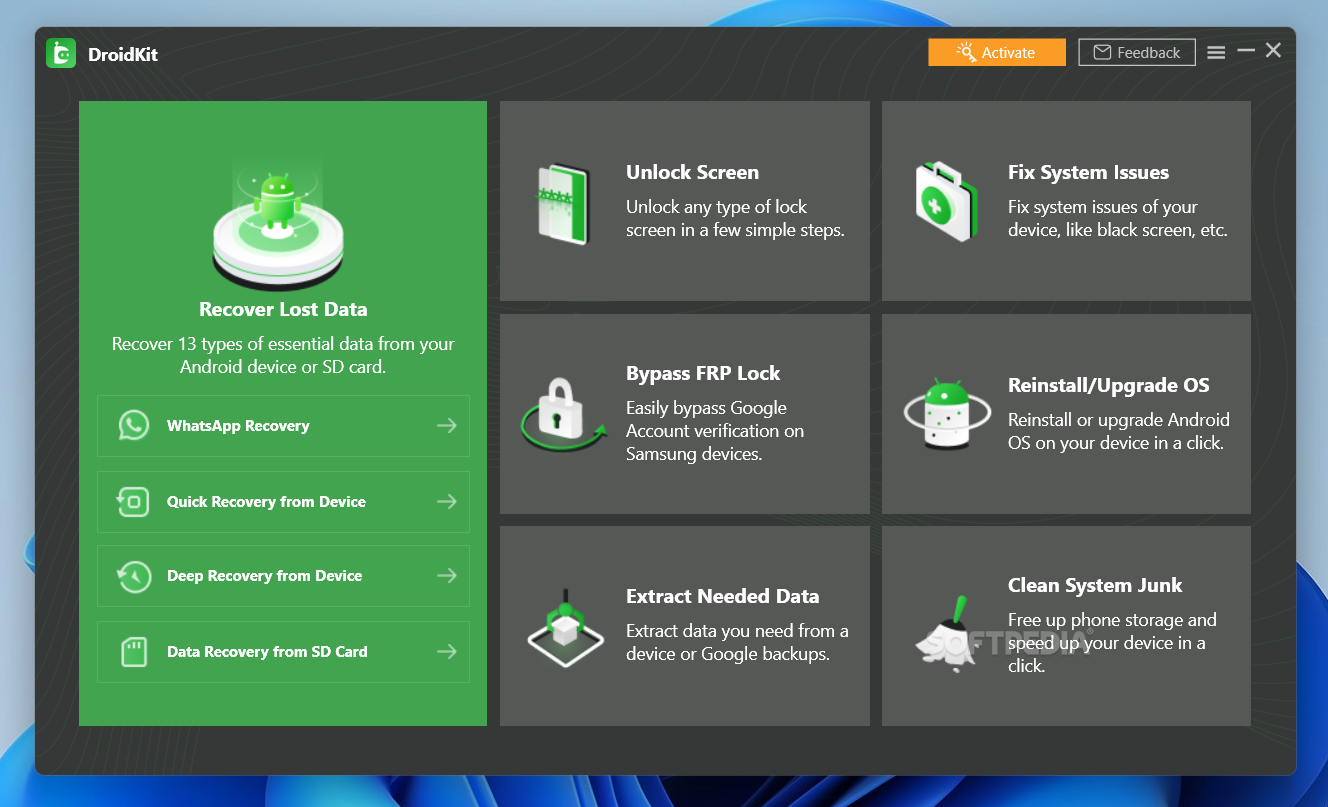Click "Recover 13 types of essential data" description
Viewport: 1328px width, 807px height.
283,355
